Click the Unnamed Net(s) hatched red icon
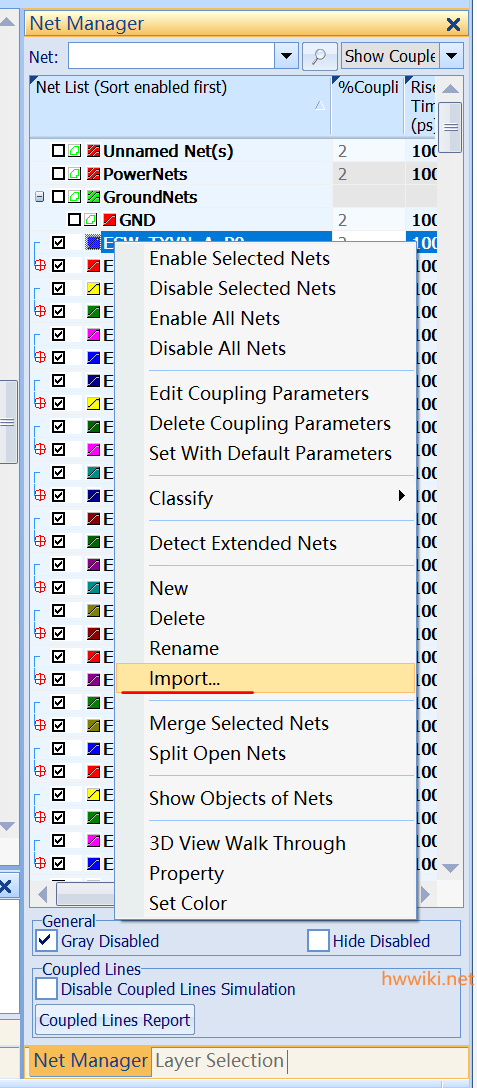Image resolution: width=477 pixels, height=1088 pixels. (93, 151)
